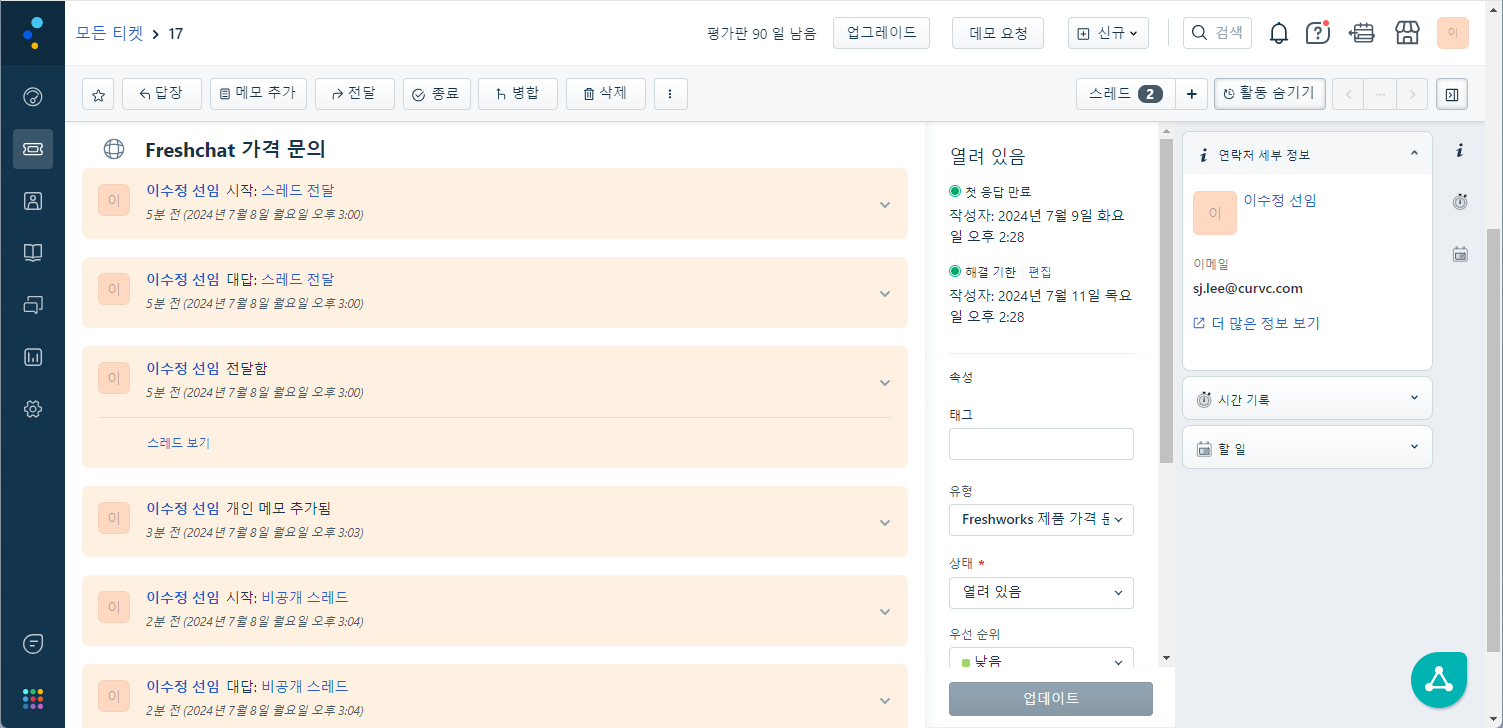Open the 유형 type dropdown
The height and width of the screenshot is (728, 1503).
(1041, 520)
